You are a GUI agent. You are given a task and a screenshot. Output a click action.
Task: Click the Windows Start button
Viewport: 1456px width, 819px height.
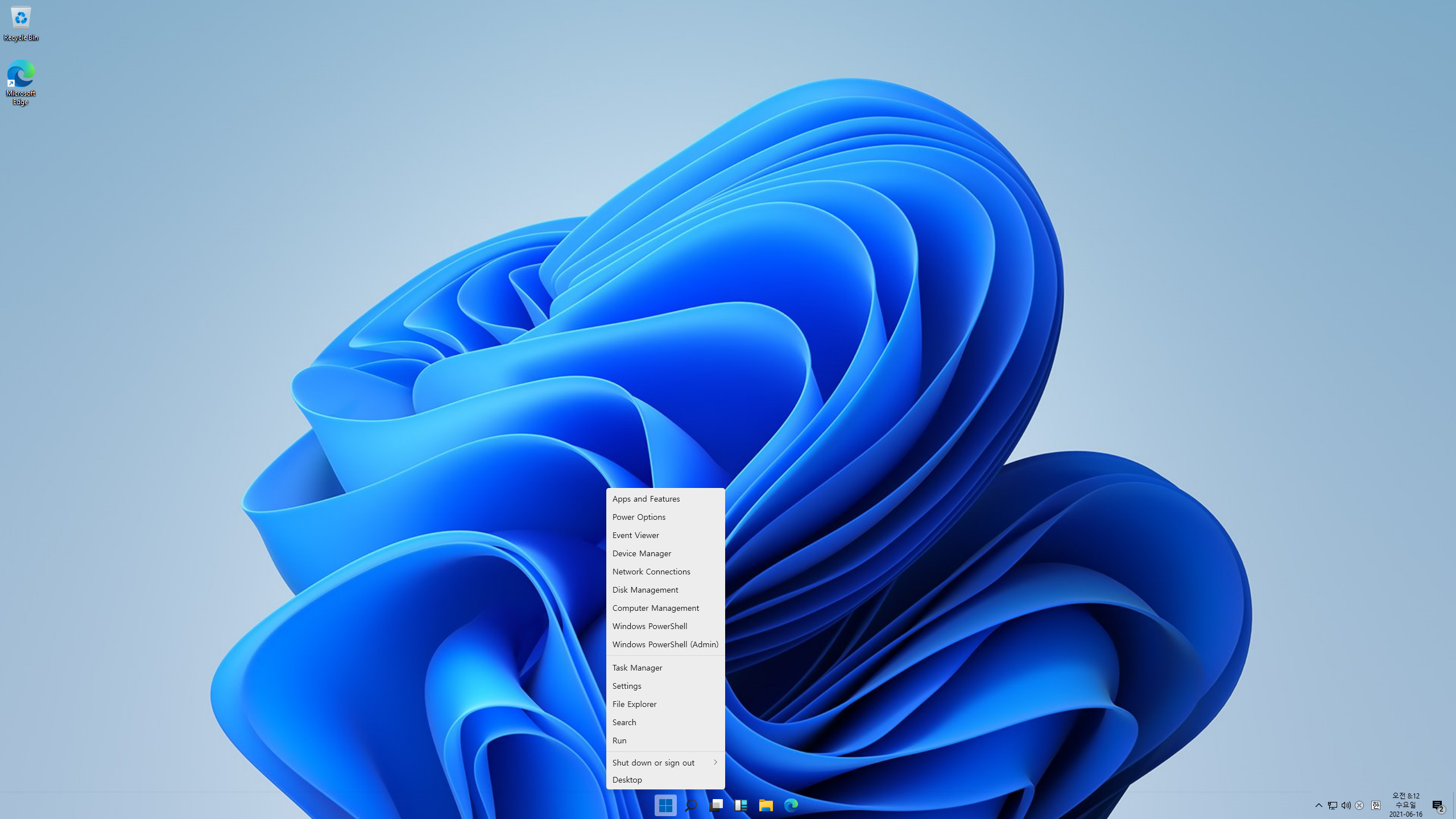[x=665, y=805]
